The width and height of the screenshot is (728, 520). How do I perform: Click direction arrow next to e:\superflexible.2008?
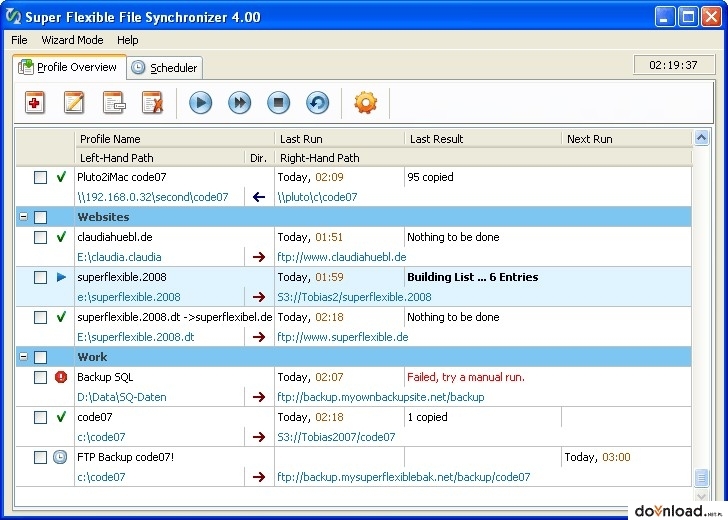point(259,297)
